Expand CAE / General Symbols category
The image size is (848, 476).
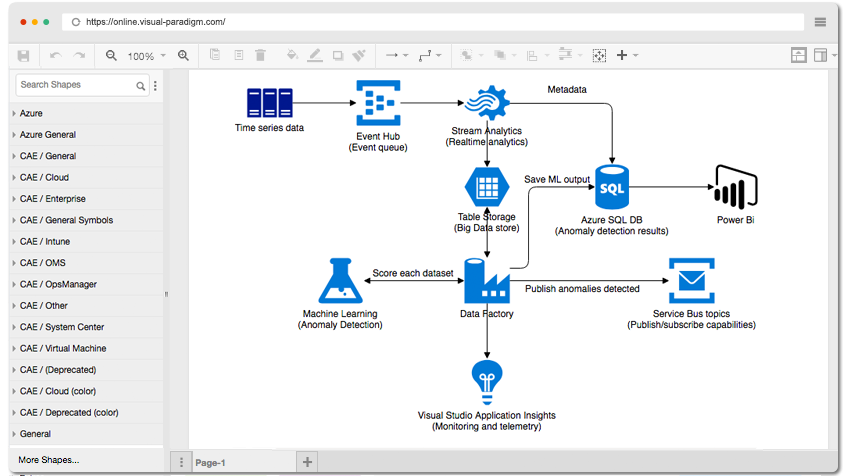pos(87,220)
